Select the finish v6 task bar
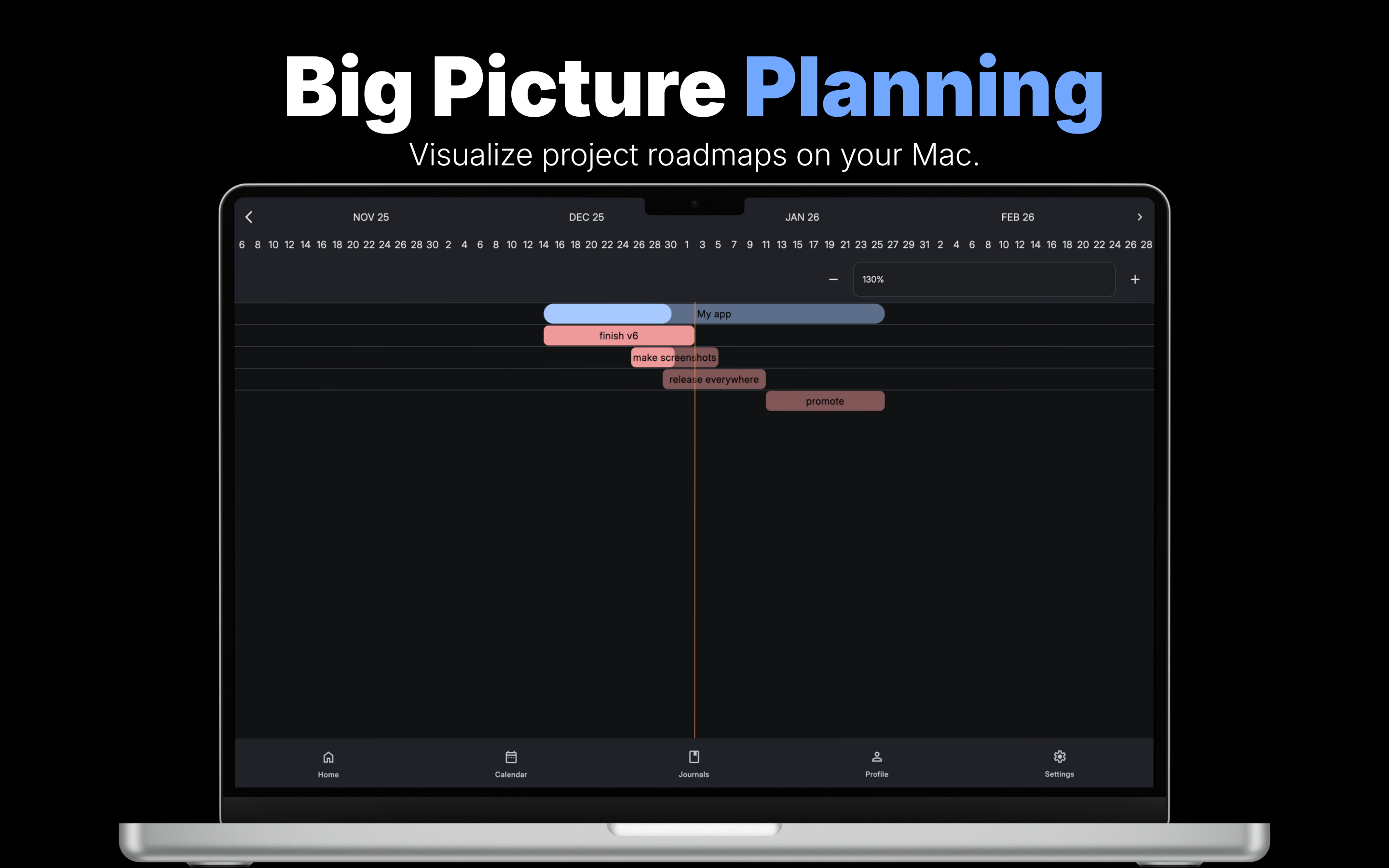This screenshot has height=868, width=1389. click(x=619, y=336)
